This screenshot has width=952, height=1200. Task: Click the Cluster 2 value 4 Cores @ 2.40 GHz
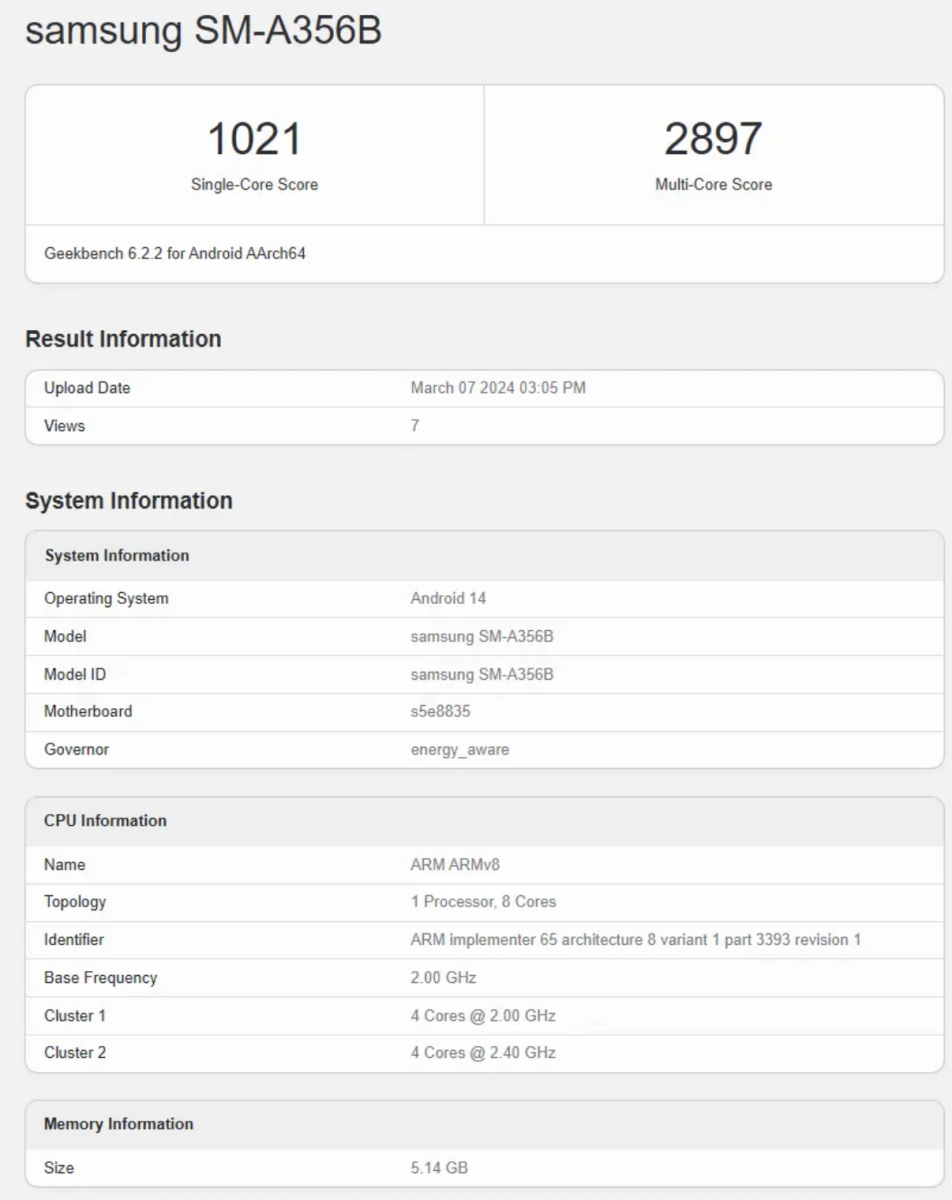point(483,1053)
